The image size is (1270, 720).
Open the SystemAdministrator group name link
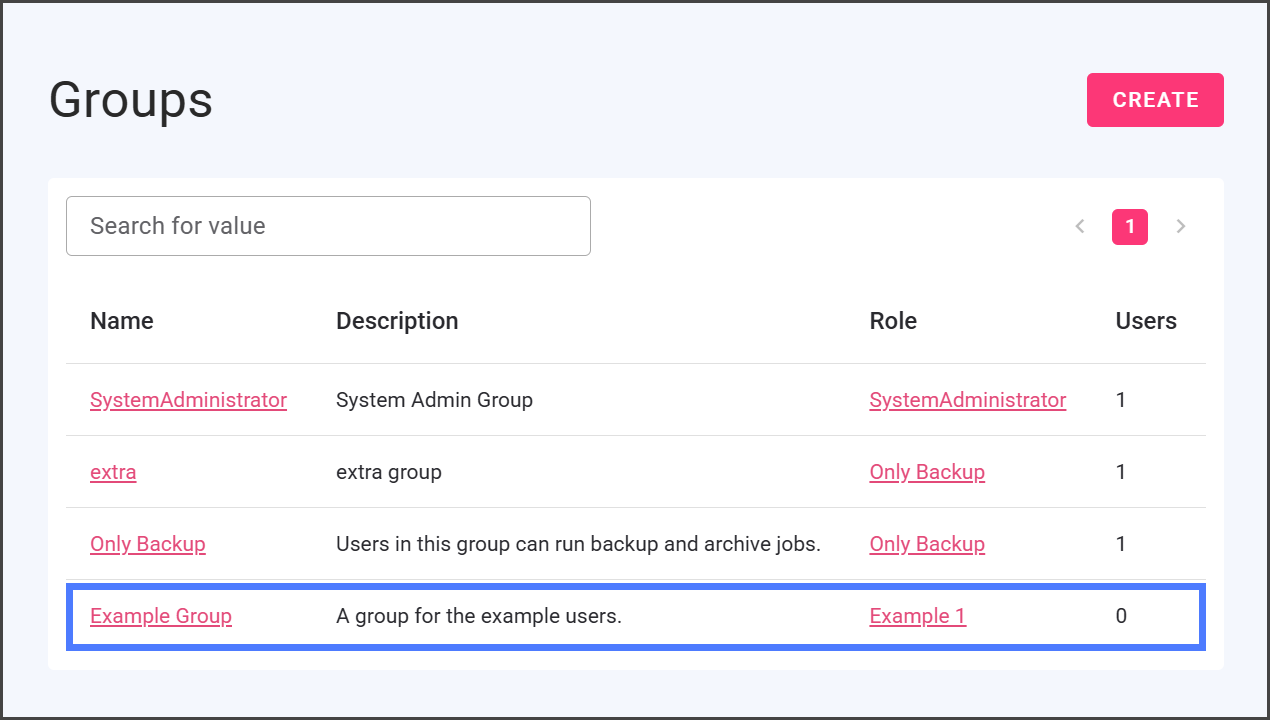tap(188, 400)
